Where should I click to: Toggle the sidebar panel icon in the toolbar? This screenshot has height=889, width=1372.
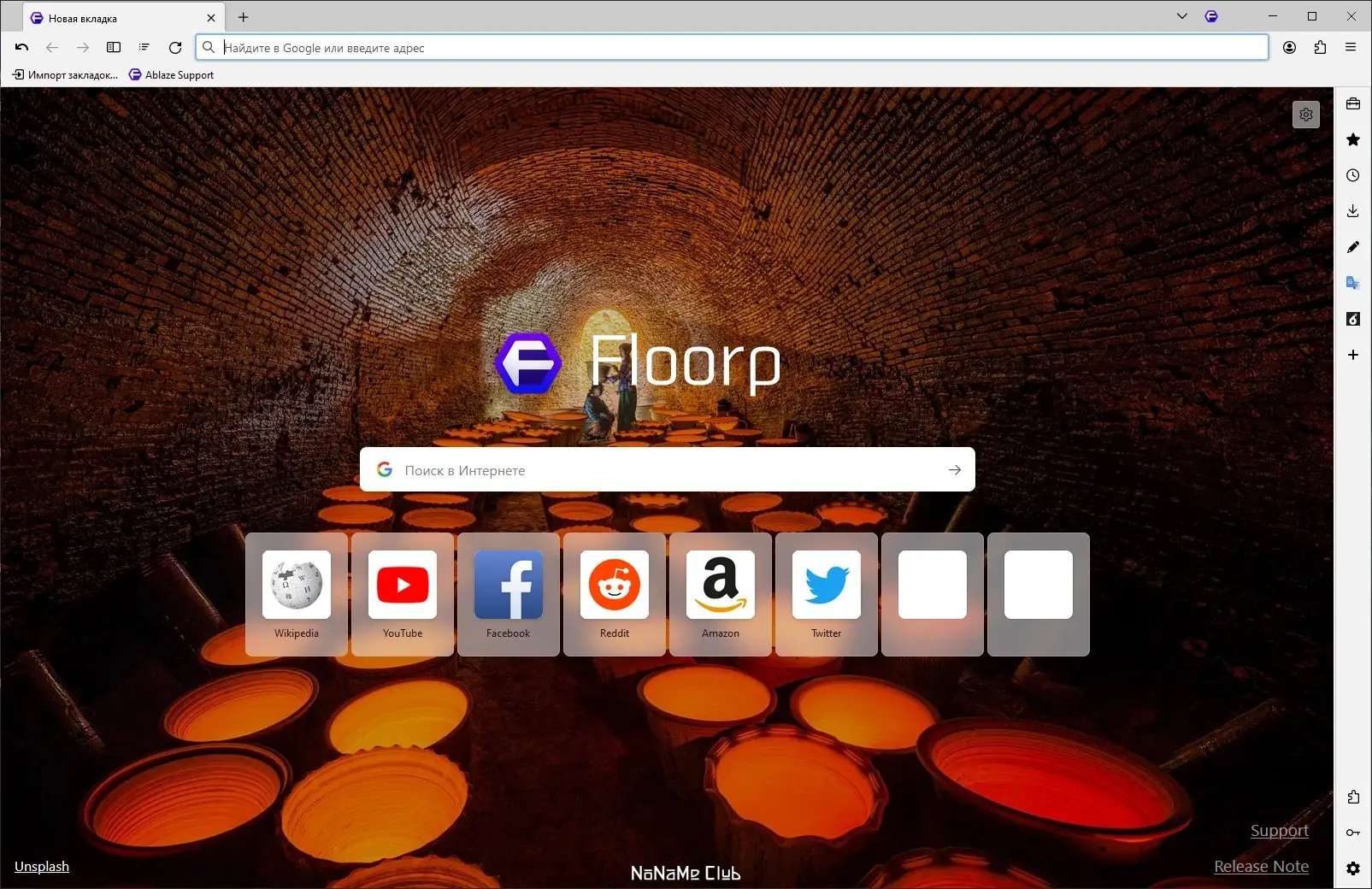click(114, 48)
